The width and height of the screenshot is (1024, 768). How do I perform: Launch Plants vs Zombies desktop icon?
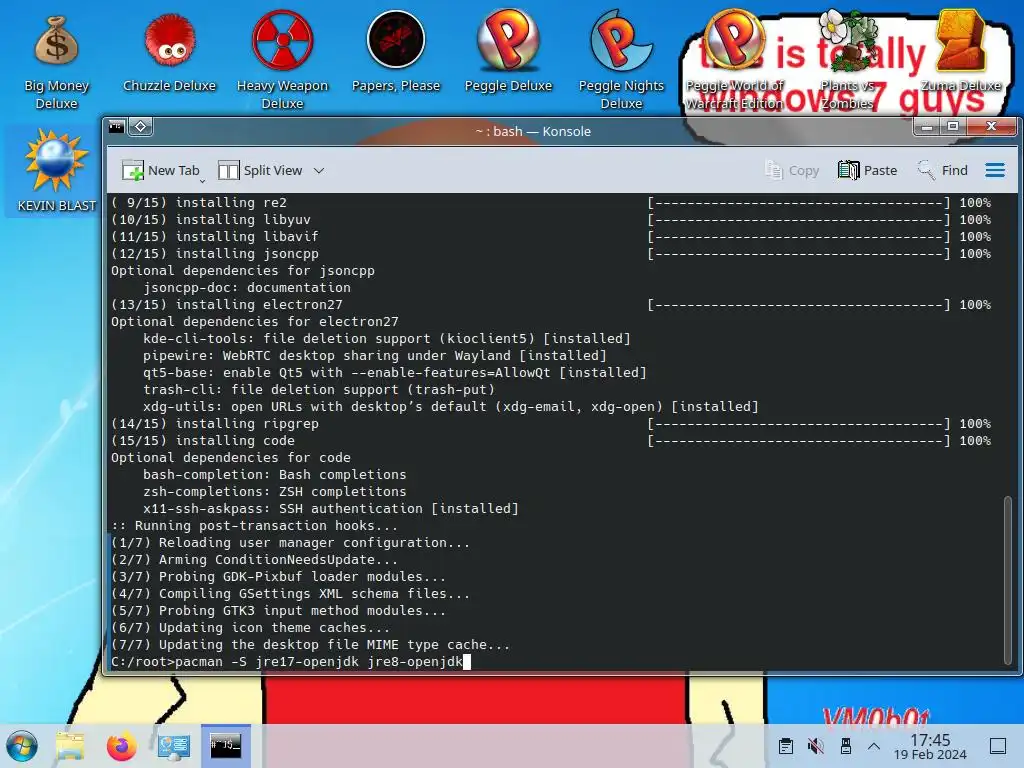click(847, 60)
